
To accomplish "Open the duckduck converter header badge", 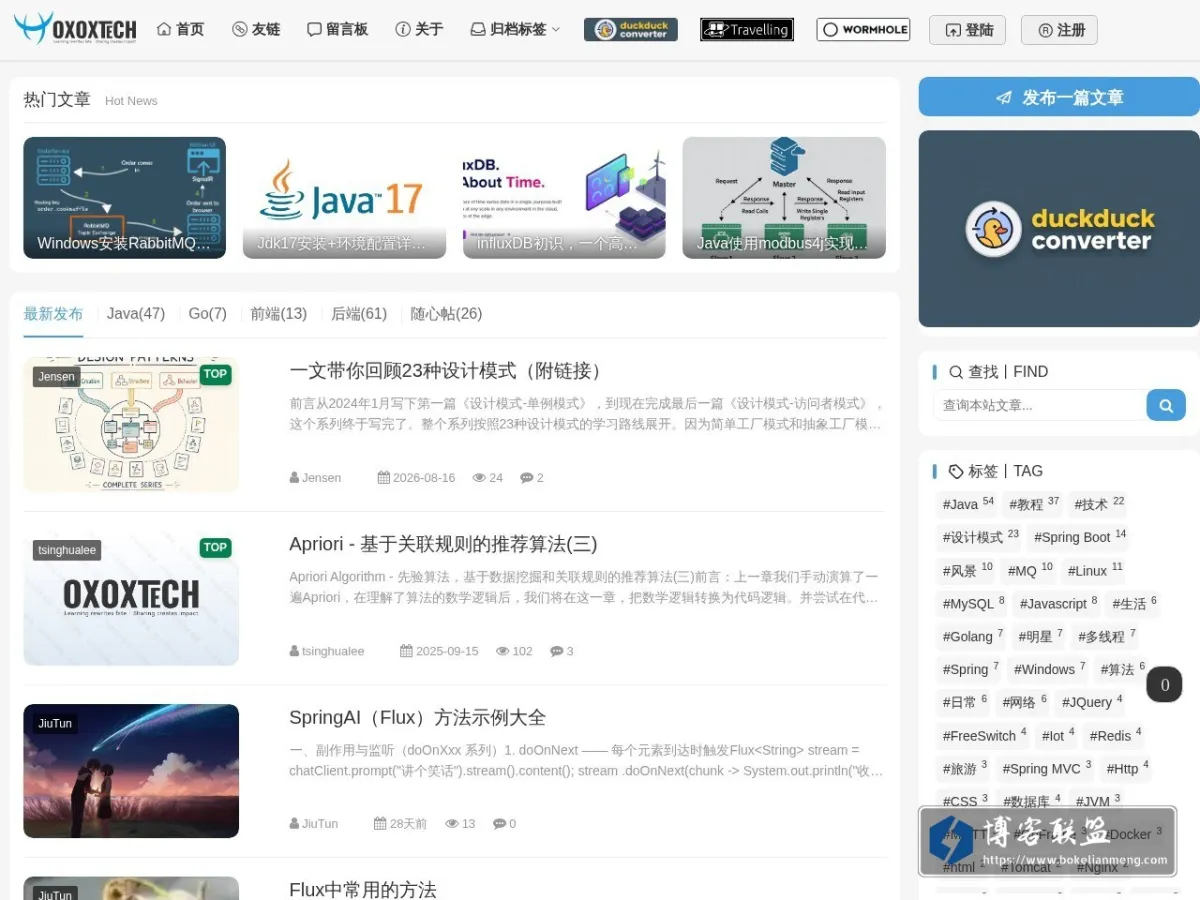I will tap(631, 30).
